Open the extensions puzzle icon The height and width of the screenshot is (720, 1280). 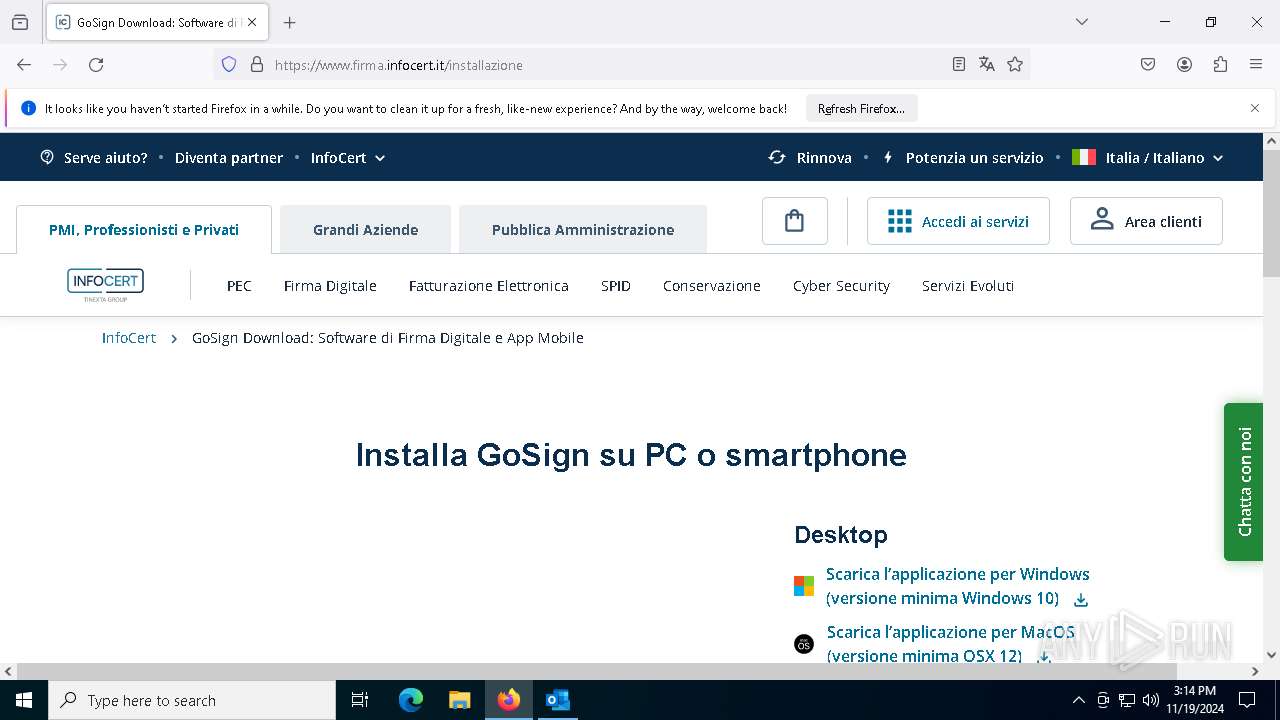point(1220,64)
